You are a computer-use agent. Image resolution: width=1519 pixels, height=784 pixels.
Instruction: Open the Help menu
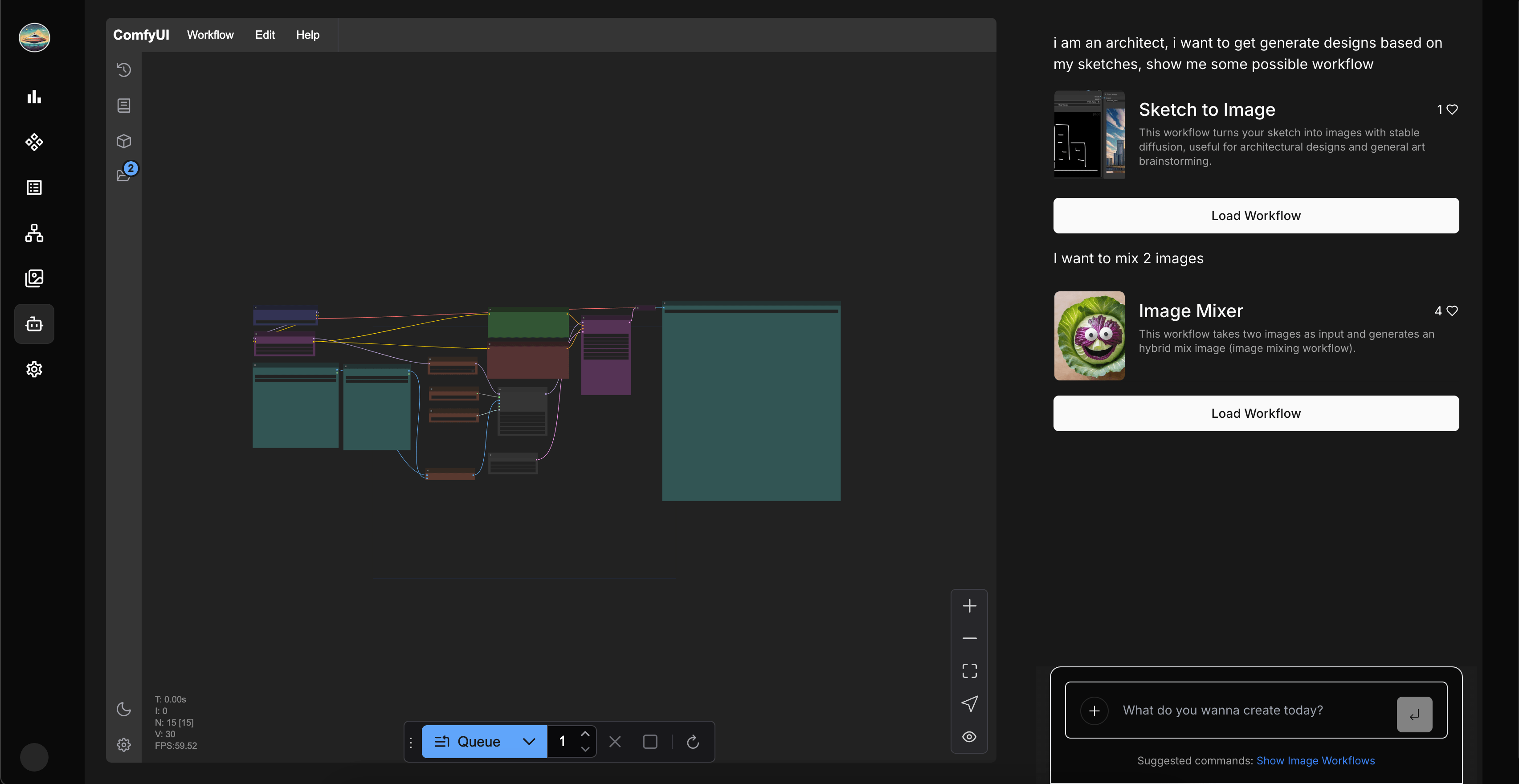click(307, 35)
